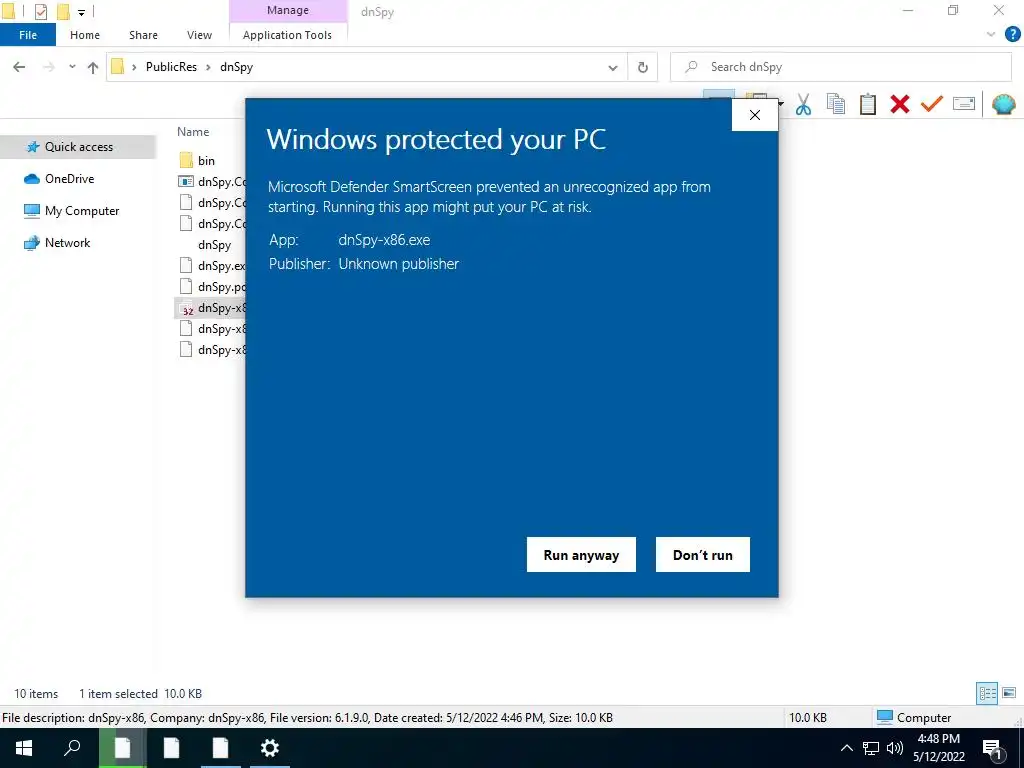Click the highlighted dnSpy-x8 row with 32 icon
This screenshot has width=1024, height=768.
[x=210, y=308]
